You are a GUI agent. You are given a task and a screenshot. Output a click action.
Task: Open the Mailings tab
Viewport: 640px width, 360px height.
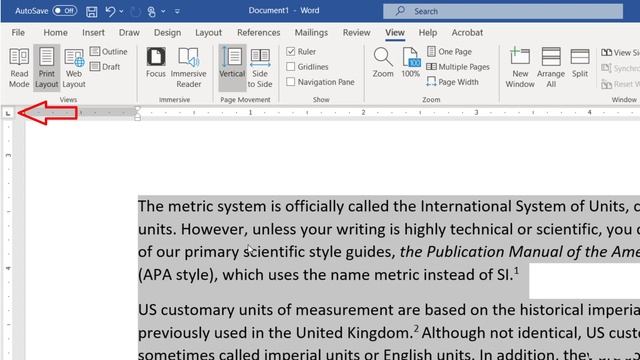[311, 32]
